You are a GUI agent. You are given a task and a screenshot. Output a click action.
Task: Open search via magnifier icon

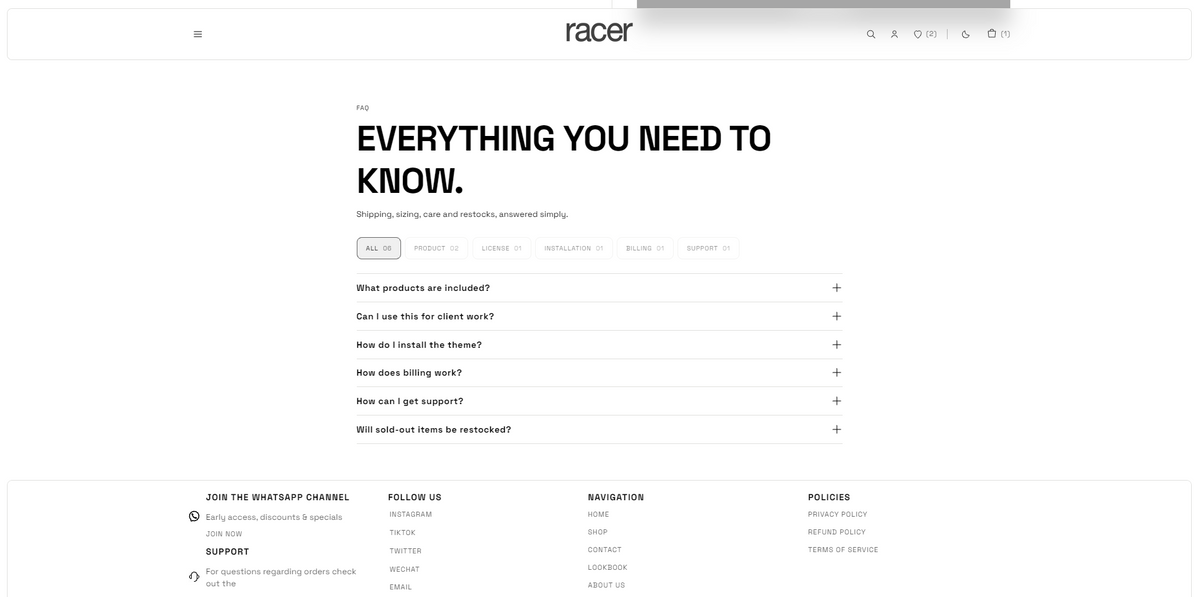point(871,34)
